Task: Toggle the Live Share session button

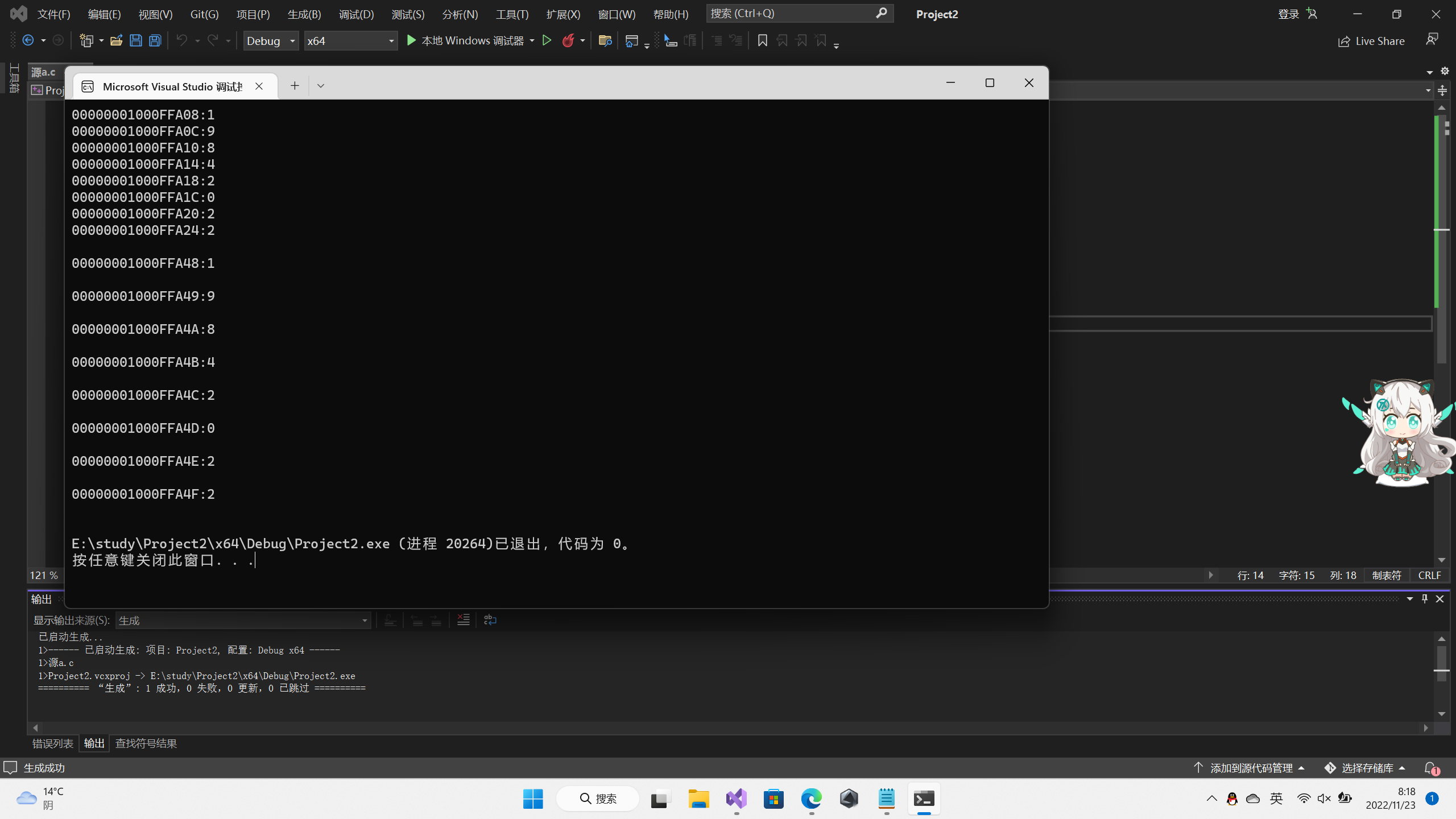Action: coord(1371,41)
